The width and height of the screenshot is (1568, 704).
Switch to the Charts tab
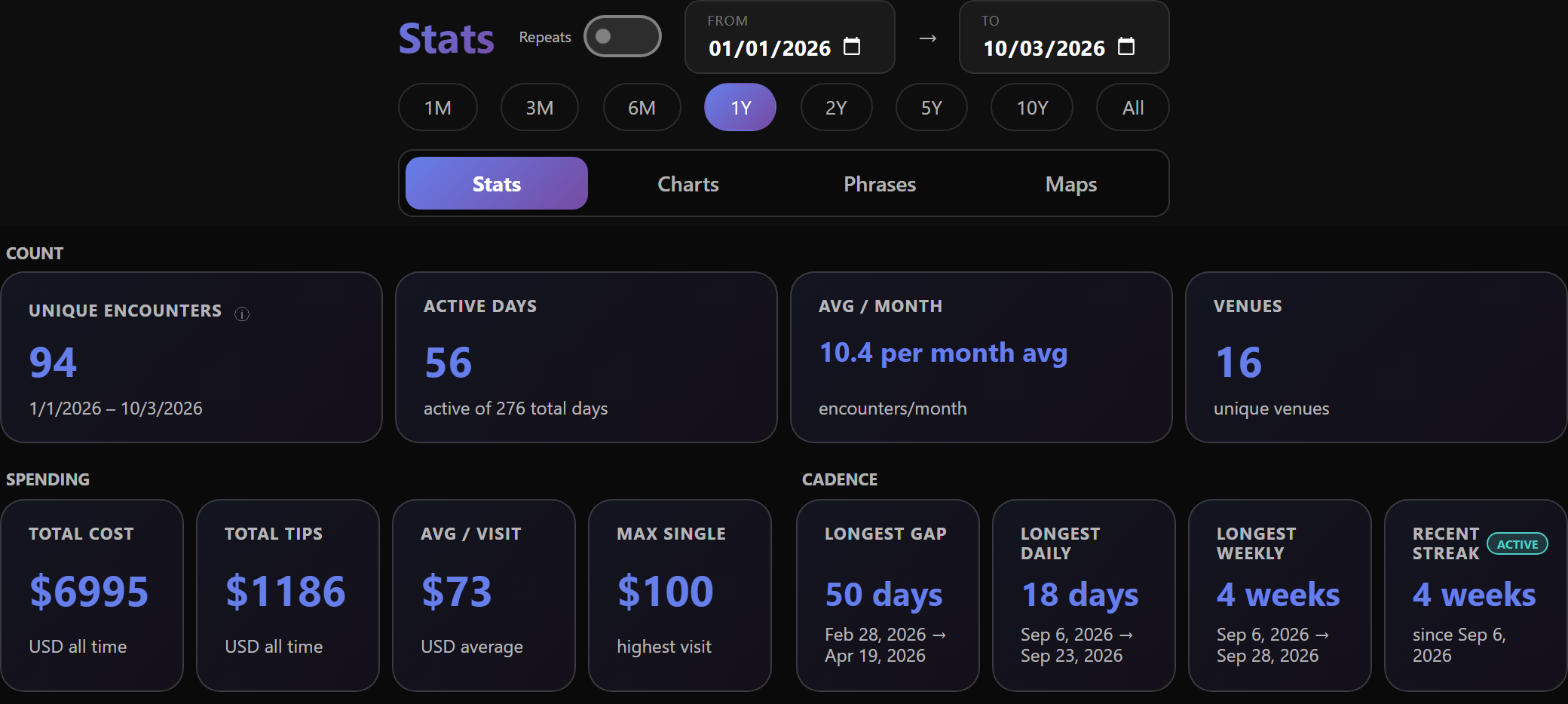tap(688, 183)
